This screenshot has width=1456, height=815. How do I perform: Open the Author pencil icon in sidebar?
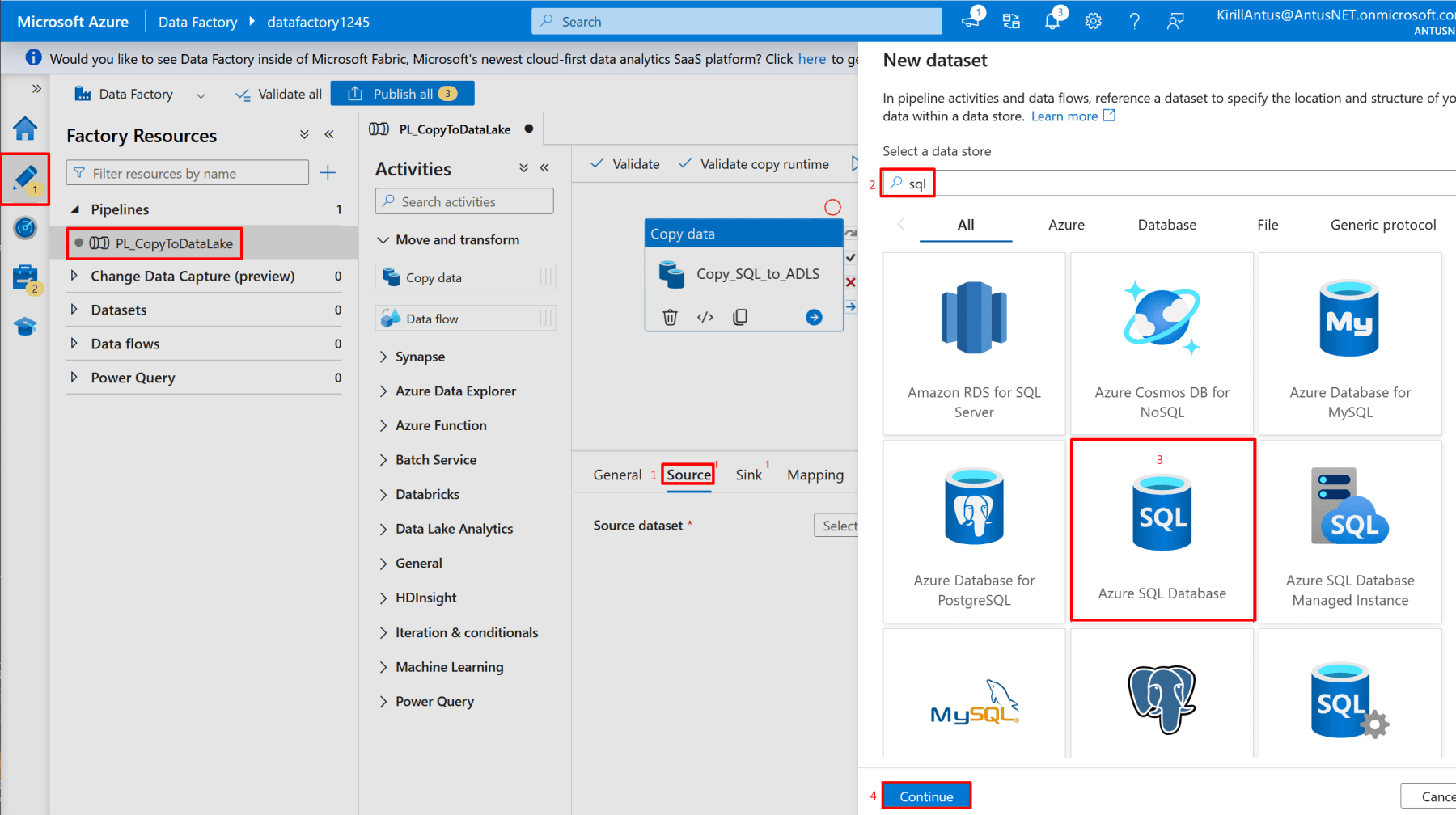pyautogui.click(x=25, y=178)
